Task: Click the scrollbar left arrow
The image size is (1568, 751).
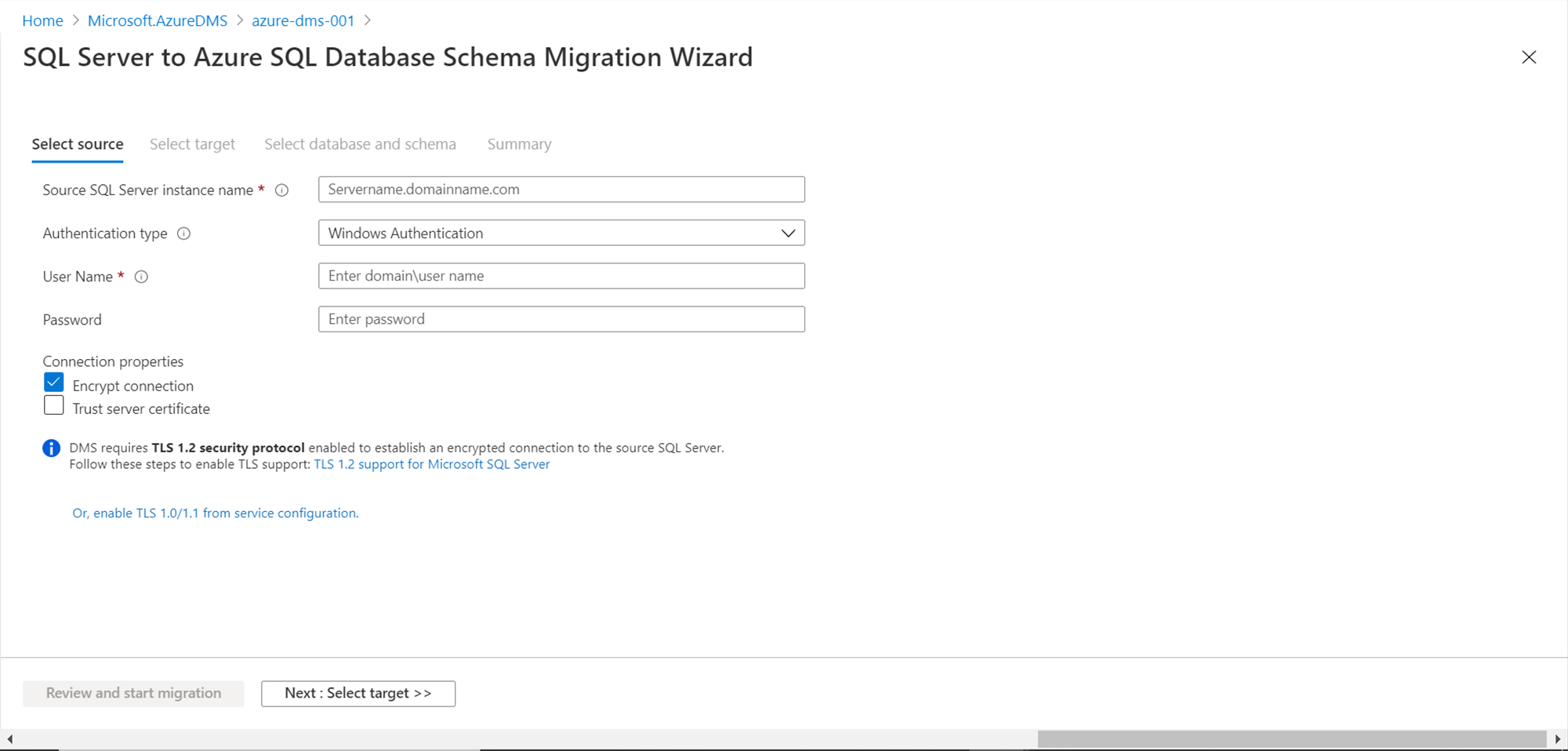Action: click(9, 739)
